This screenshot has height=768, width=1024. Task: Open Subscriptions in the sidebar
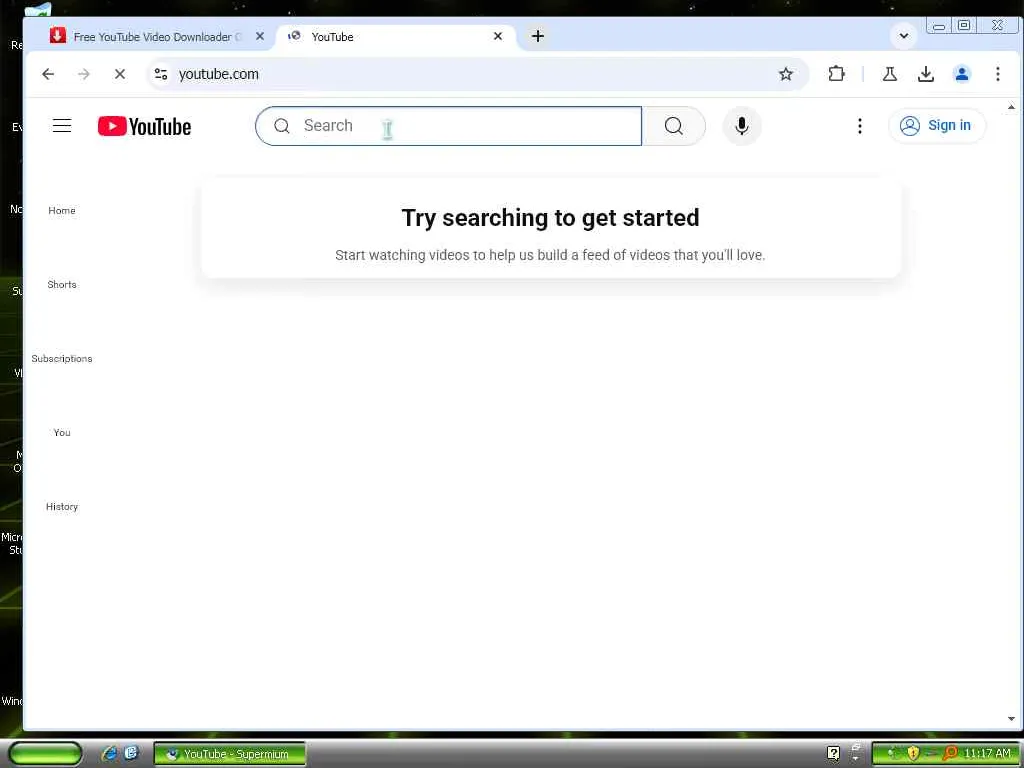62,359
